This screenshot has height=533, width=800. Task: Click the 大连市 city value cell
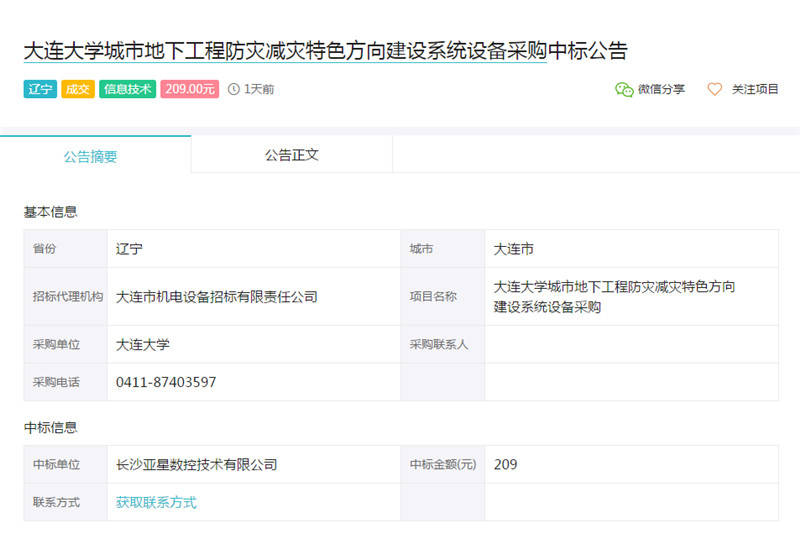[514, 248]
